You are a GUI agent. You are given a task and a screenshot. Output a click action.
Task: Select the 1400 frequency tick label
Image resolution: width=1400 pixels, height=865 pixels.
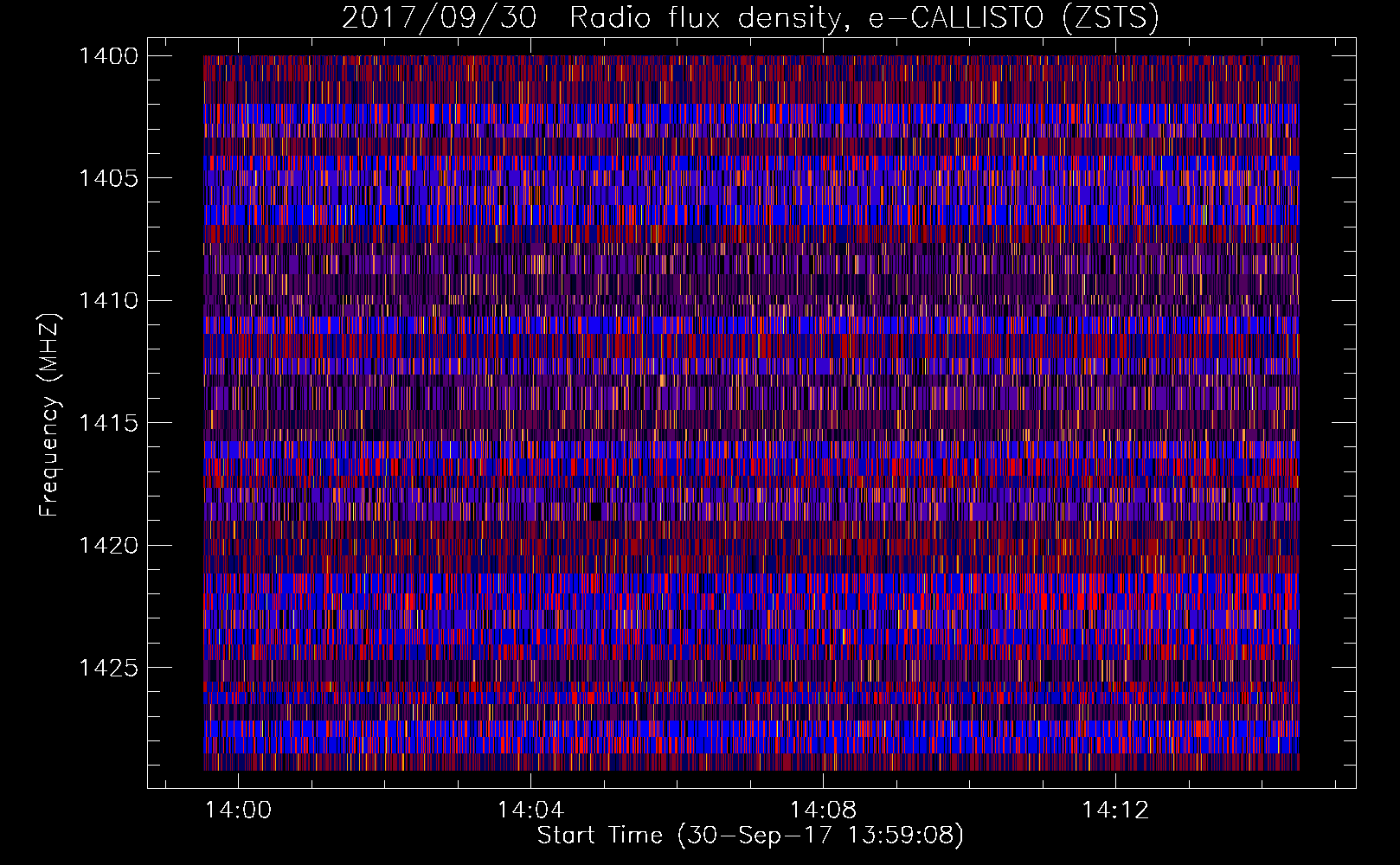(x=108, y=56)
